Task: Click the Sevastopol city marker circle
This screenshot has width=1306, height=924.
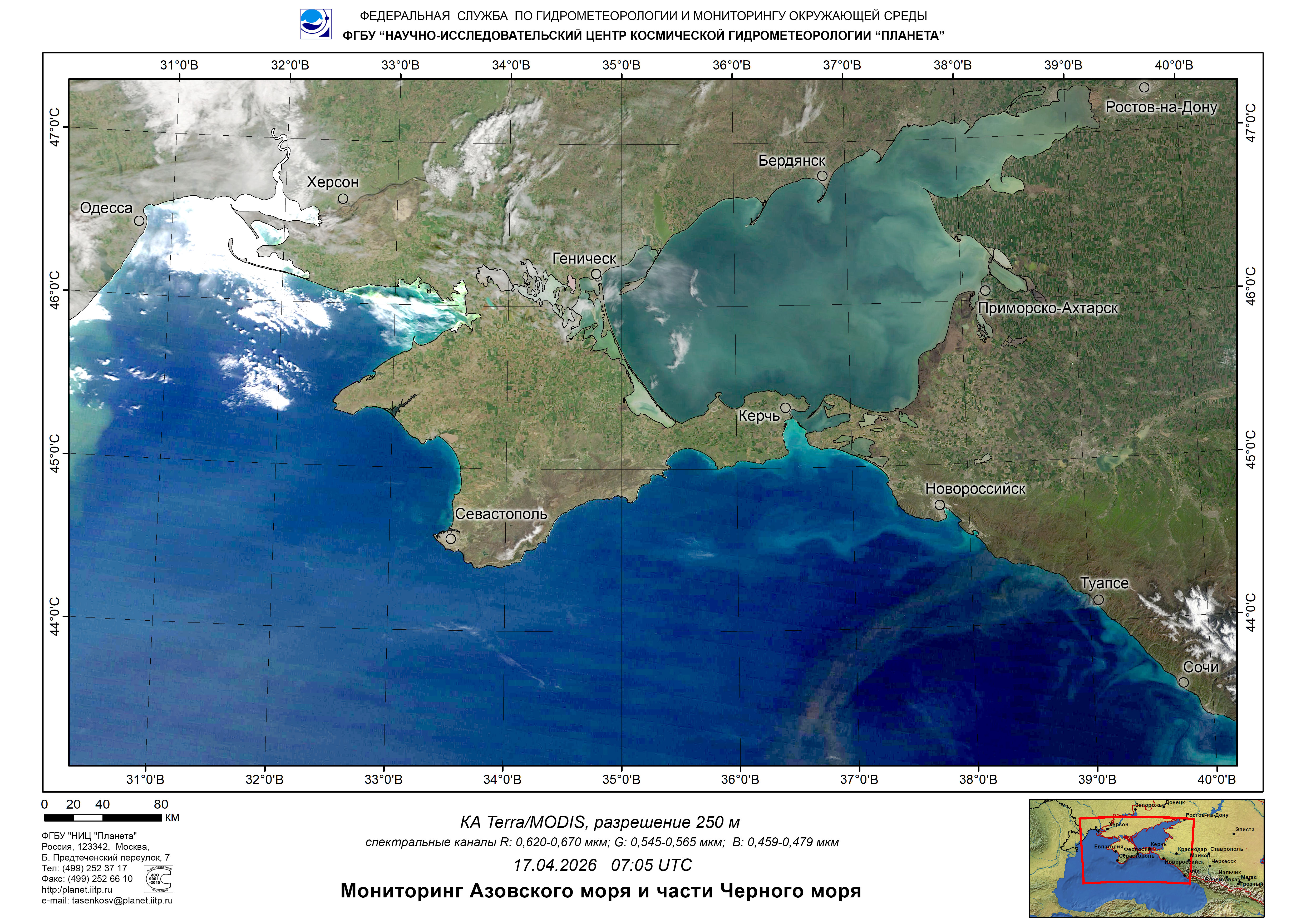Action: (x=451, y=538)
